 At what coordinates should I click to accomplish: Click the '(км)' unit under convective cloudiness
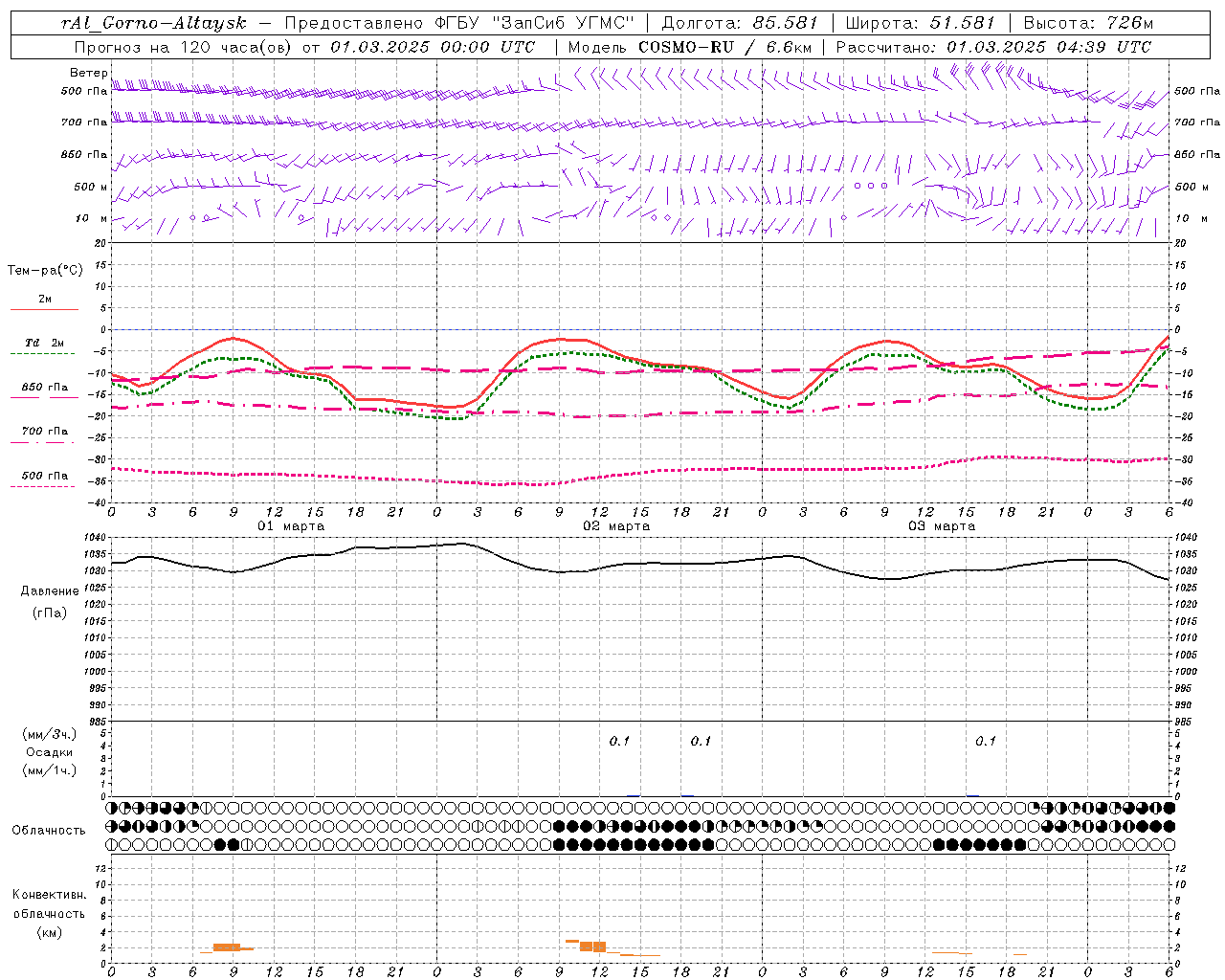pyautogui.click(x=50, y=932)
